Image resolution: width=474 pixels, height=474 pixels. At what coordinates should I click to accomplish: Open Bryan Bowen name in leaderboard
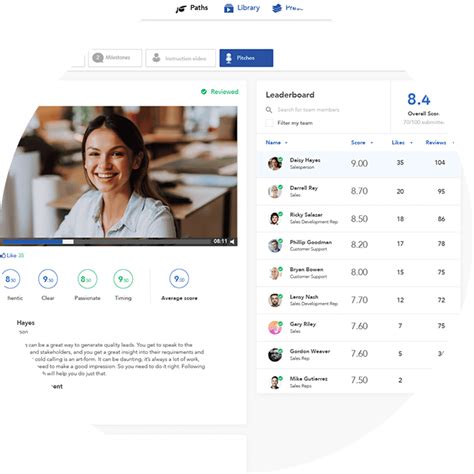pos(306,269)
